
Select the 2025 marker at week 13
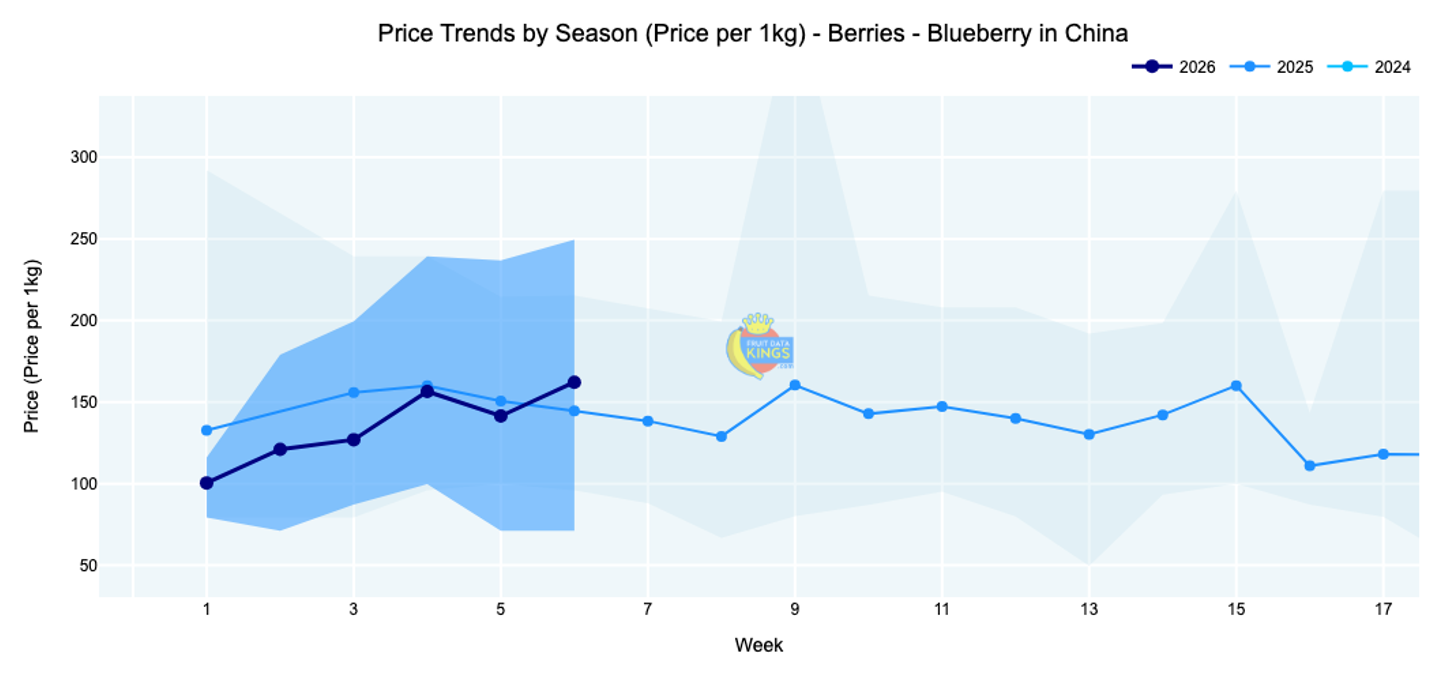click(1089, 435)
